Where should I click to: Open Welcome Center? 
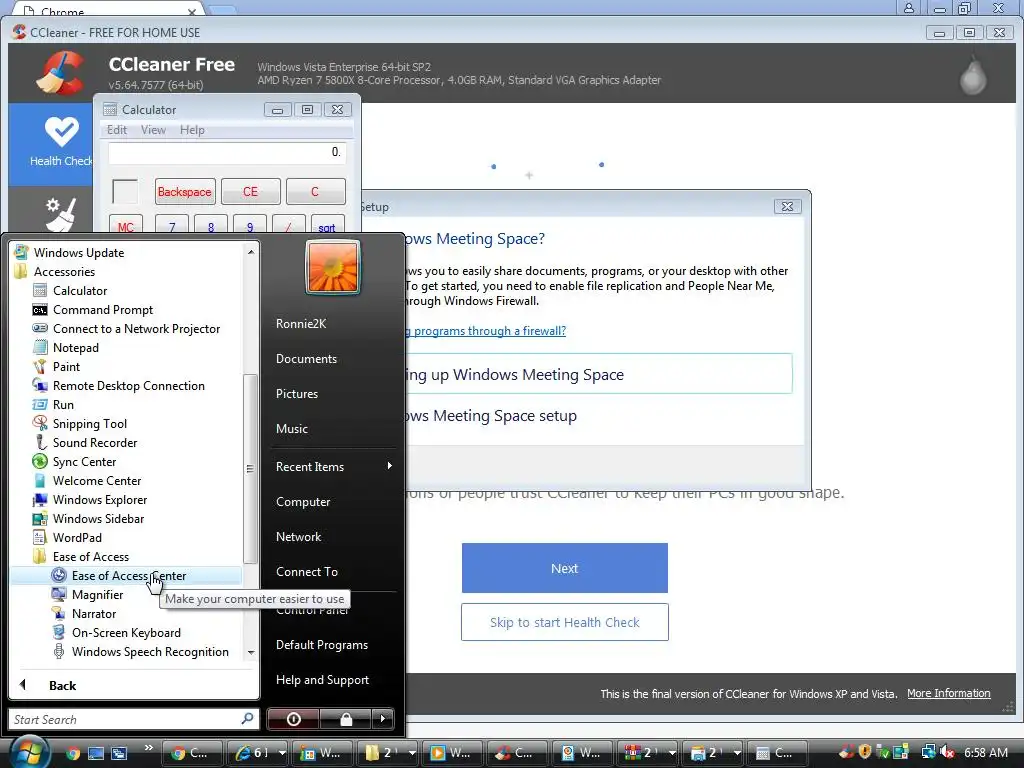tap(97, 481)
